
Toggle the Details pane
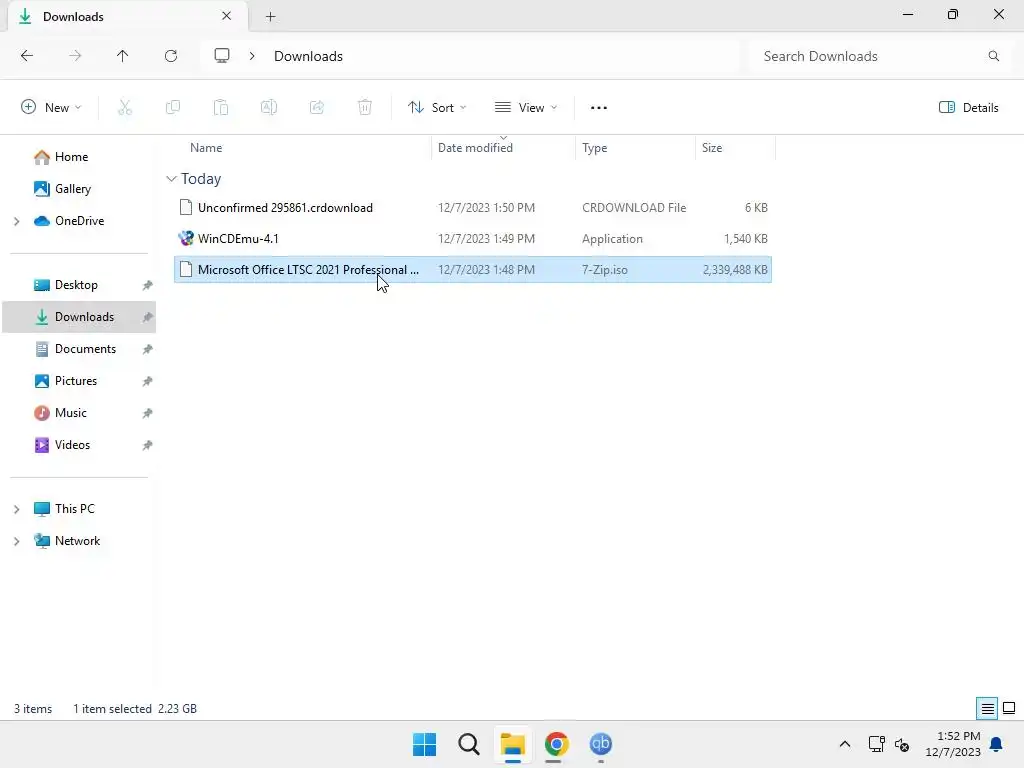pos(968,107)
